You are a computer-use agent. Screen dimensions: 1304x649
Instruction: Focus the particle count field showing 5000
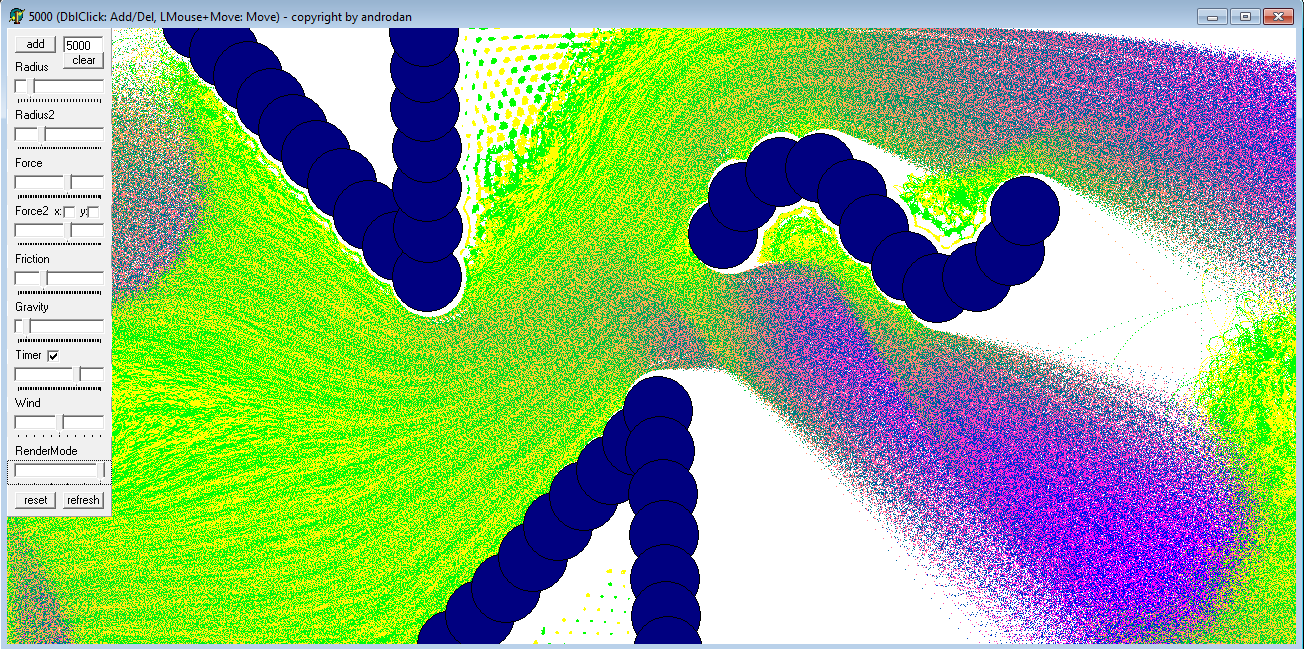(83, 45)
